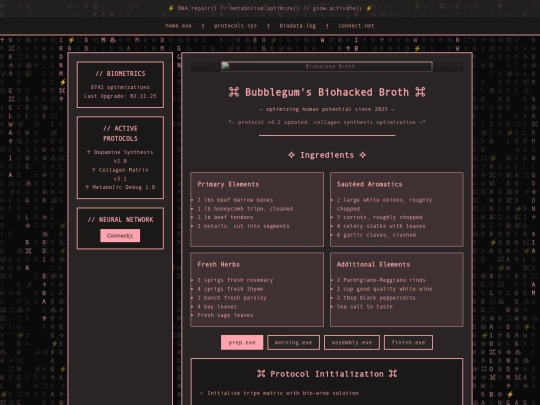
Task: Click 'Fresh sage leaves' item
Action: 225,315
